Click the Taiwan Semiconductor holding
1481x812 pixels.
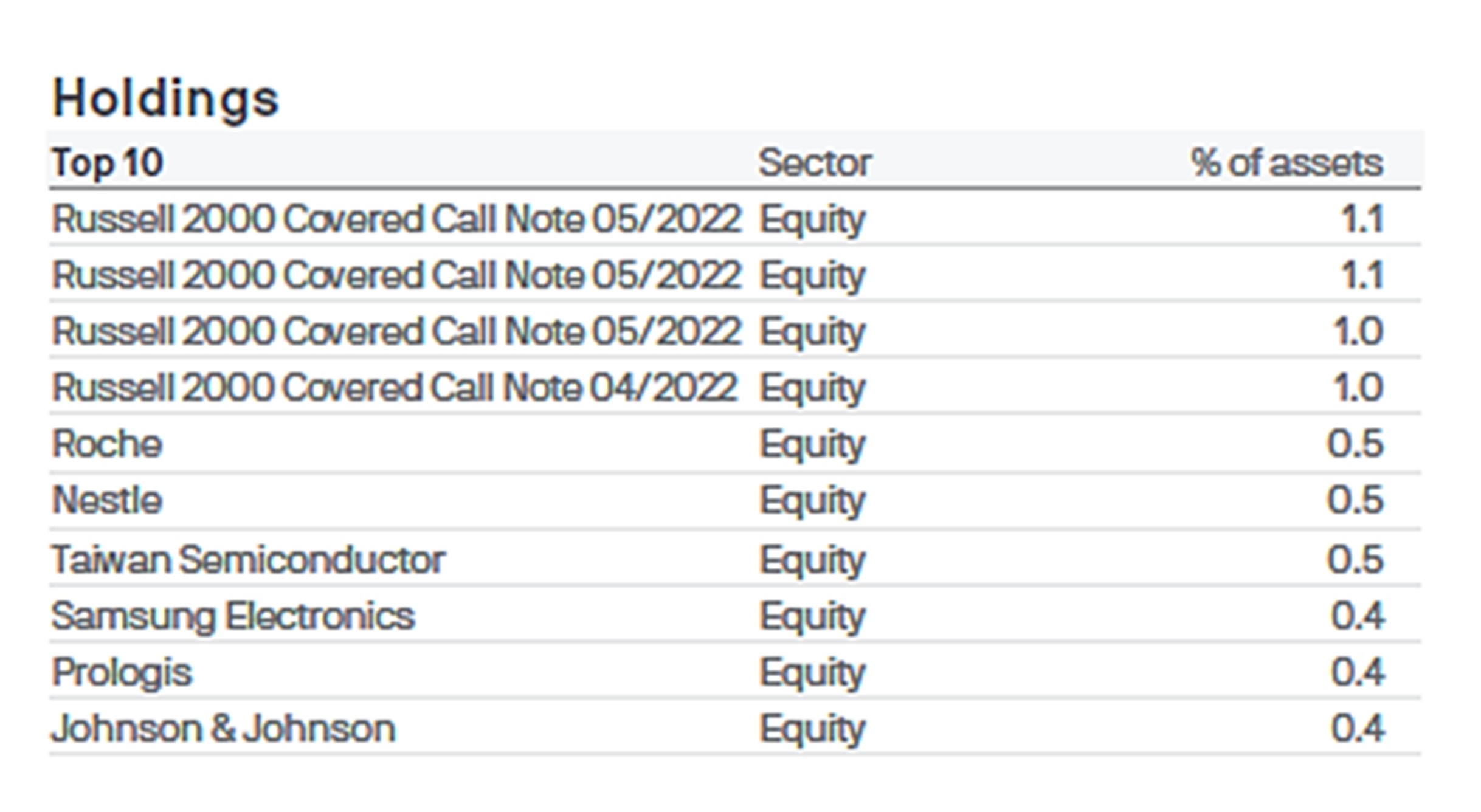click(x=249, y=559)
